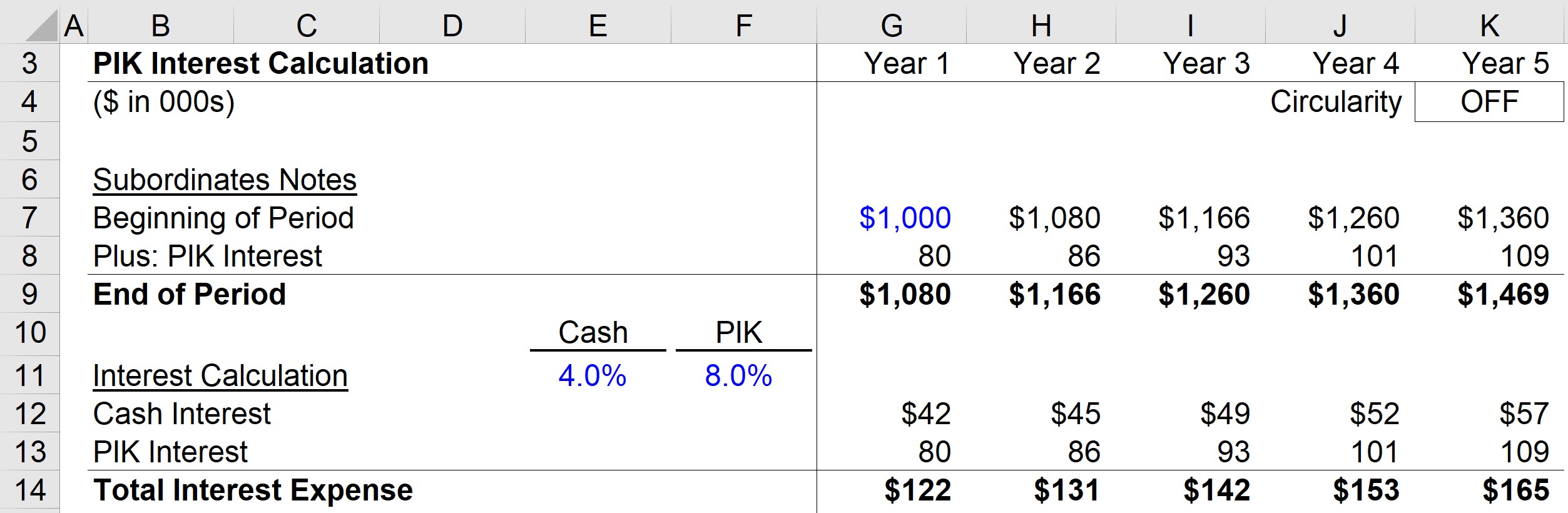Click the Year 5 End of Period $1,469
1568x513 pixels.
(1503, 294)
